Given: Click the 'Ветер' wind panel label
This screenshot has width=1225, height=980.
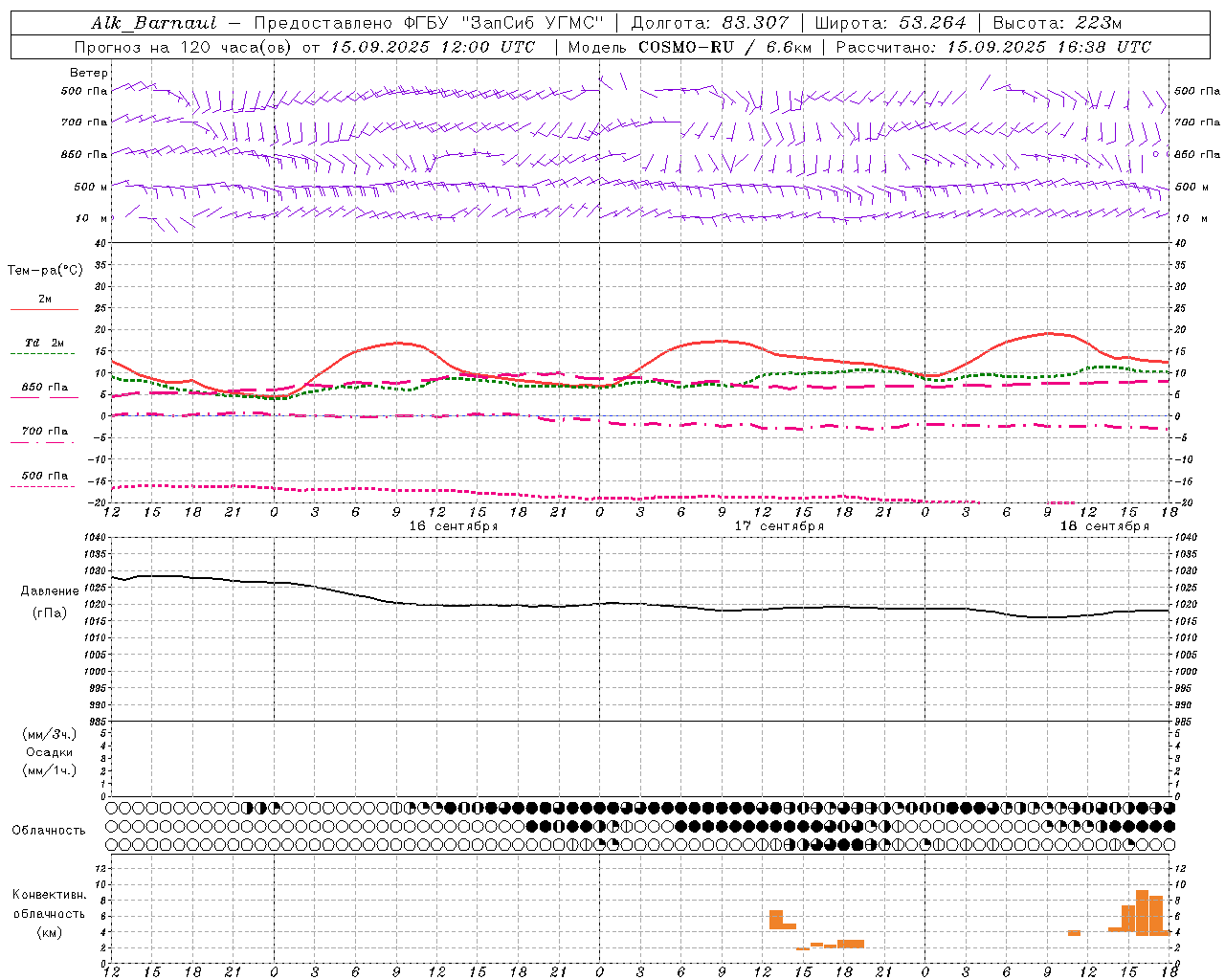Looking at the screenshot, I should tap(89, 73).
